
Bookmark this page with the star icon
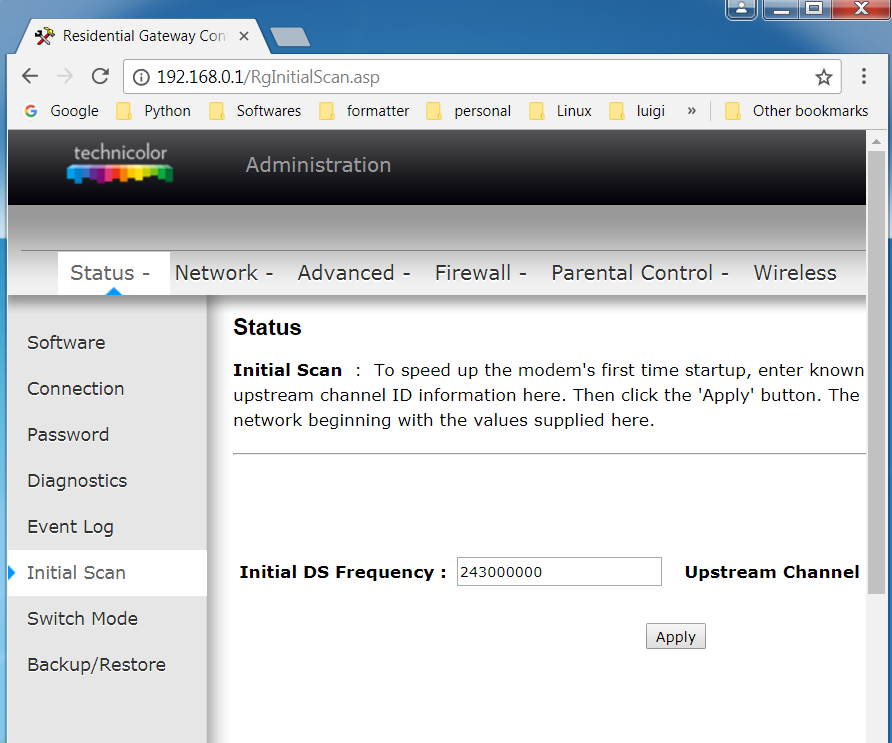tap(823, 76)
